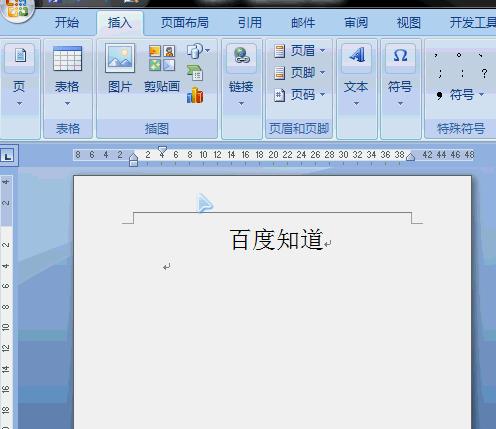
Task: Click the 页脚 footer button
Action: [295, 72]
